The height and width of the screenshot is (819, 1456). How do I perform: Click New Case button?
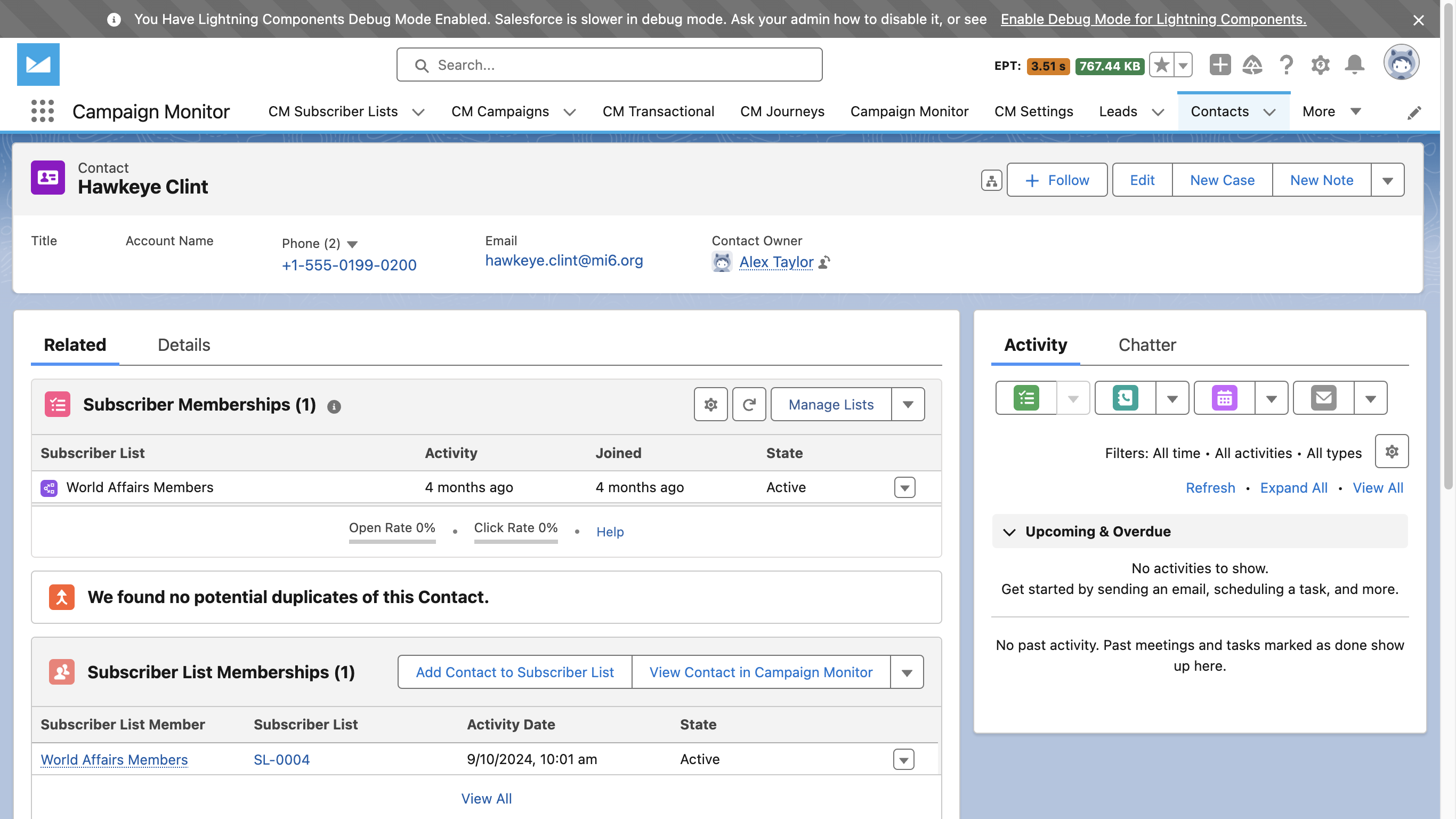[x=1222, y=180]
